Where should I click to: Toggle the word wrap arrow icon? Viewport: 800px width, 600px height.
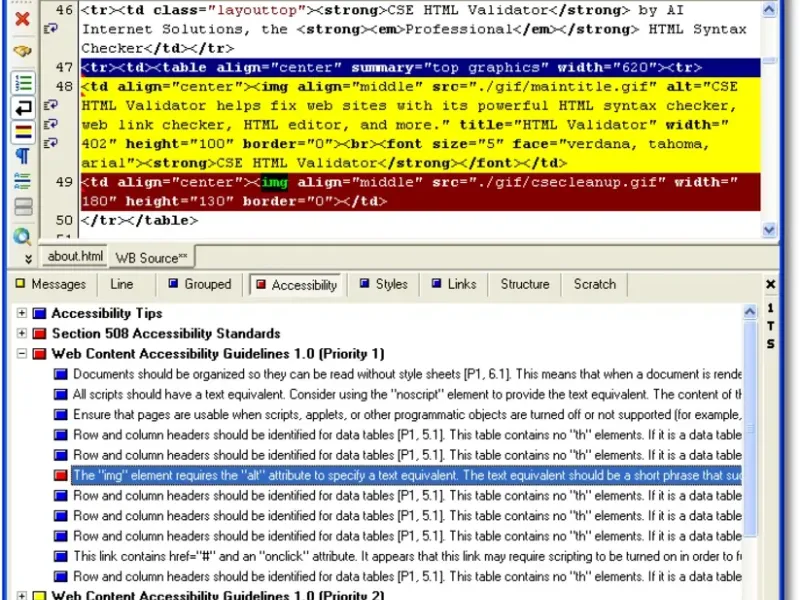pos(23,108)
